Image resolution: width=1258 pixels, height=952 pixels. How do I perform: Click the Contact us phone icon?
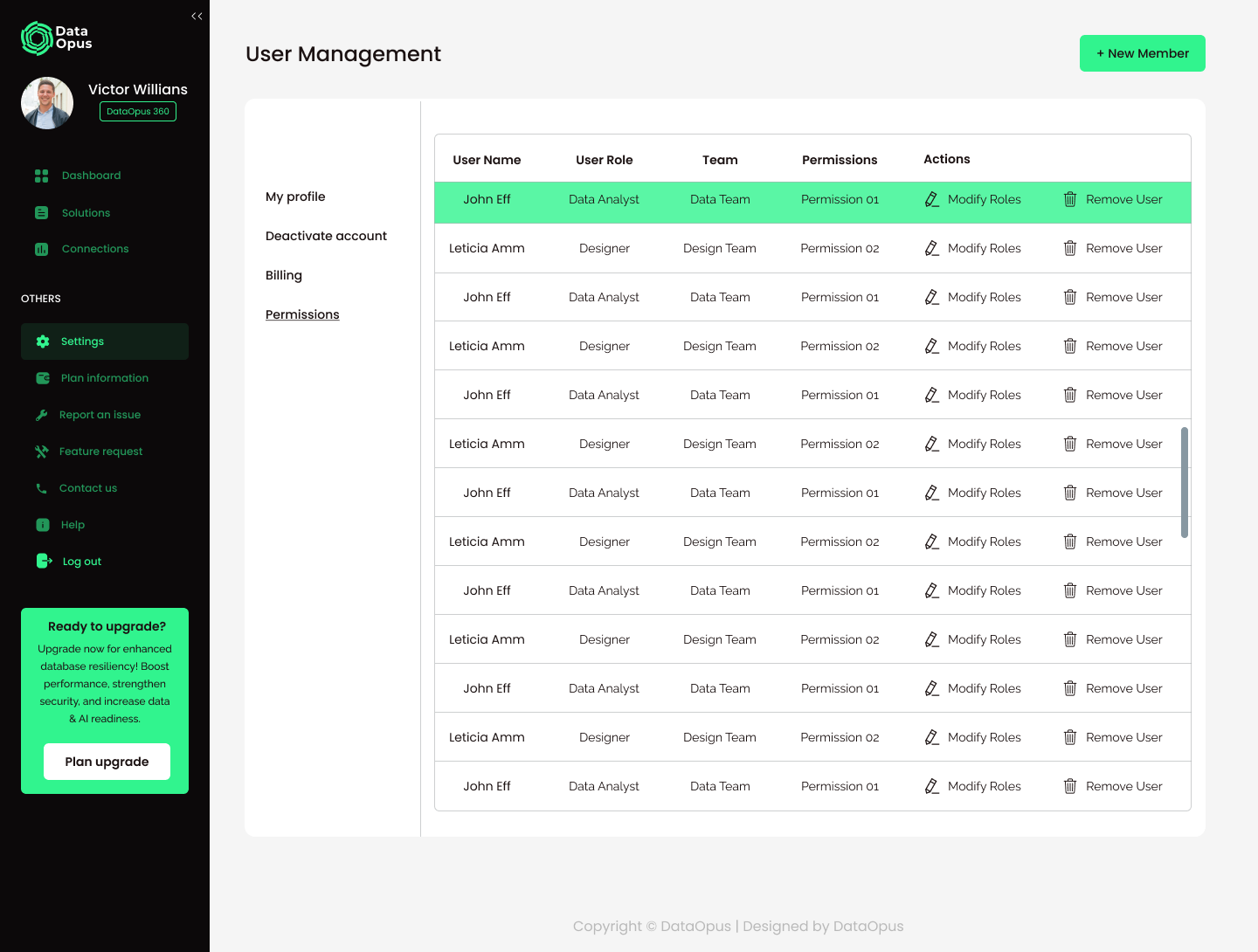(41, 488)
